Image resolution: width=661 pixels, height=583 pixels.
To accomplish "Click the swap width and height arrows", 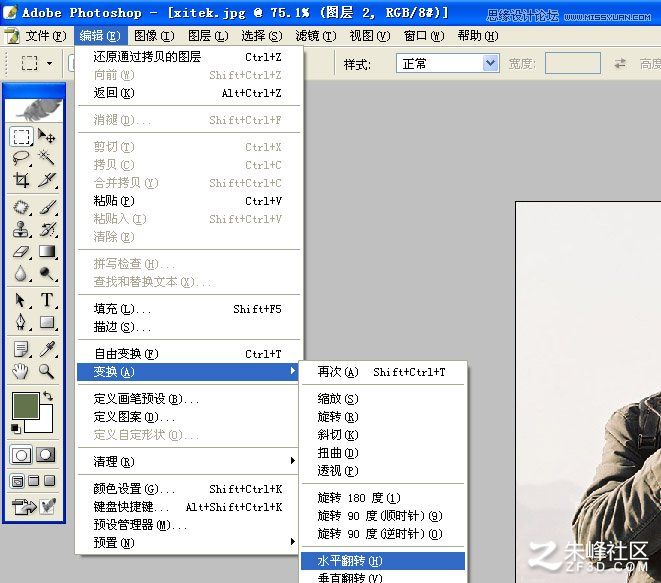I will click(620, 64).
